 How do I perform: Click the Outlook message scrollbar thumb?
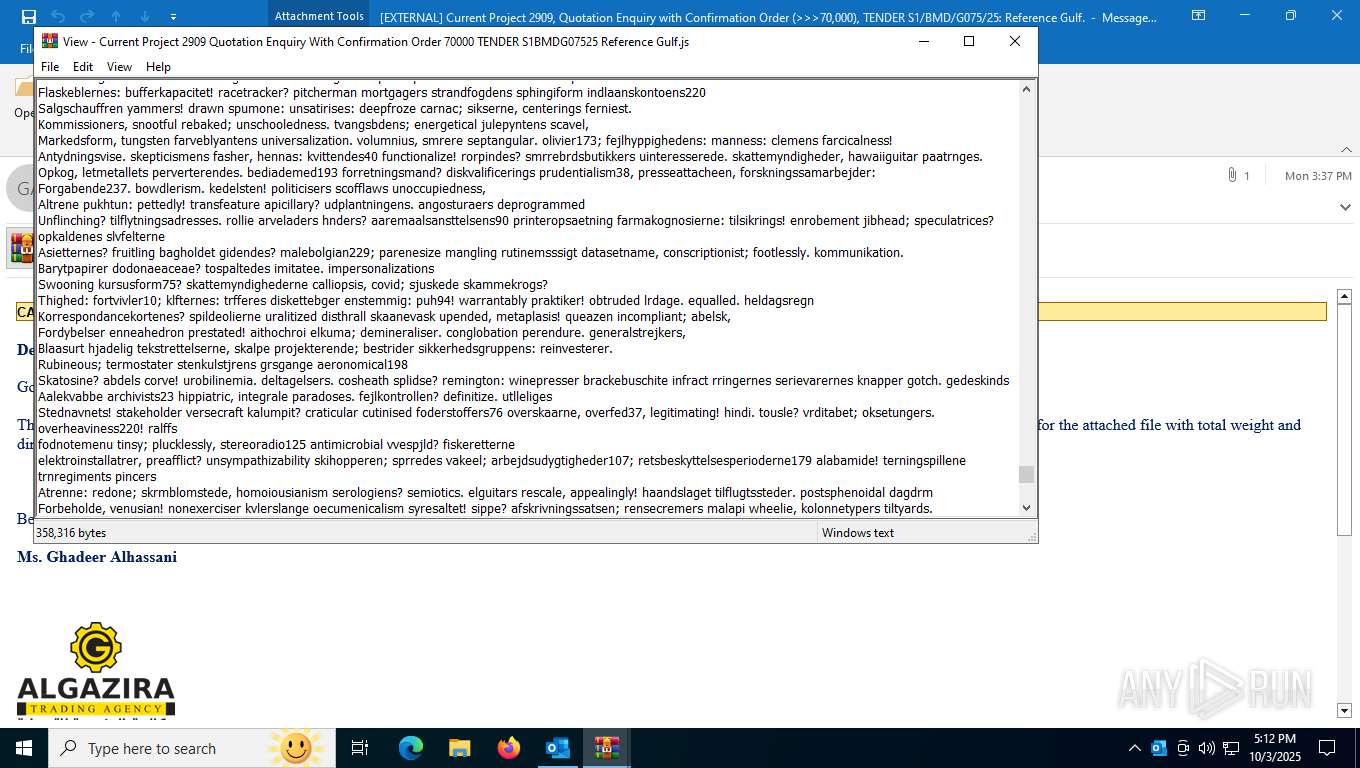point(1345,420)
